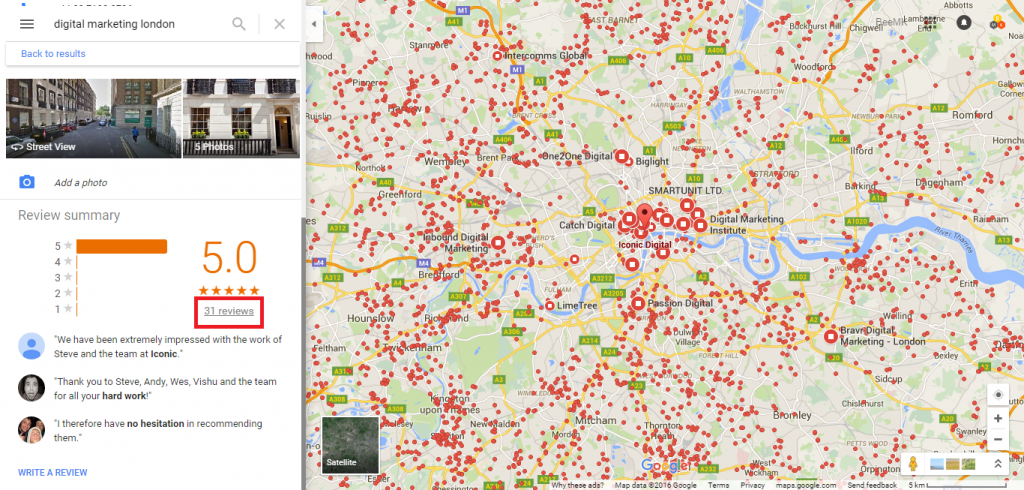Select the green landscape imagery thumbnail
Screen dimensions: 1024x490
[968, 464]
